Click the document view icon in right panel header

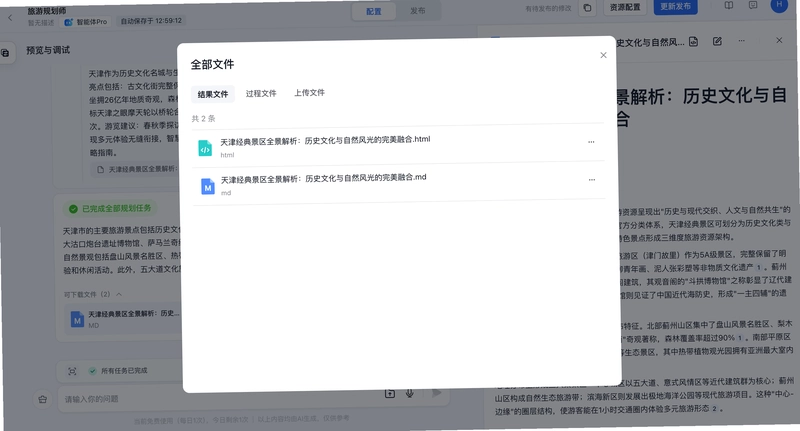(693, 42)
